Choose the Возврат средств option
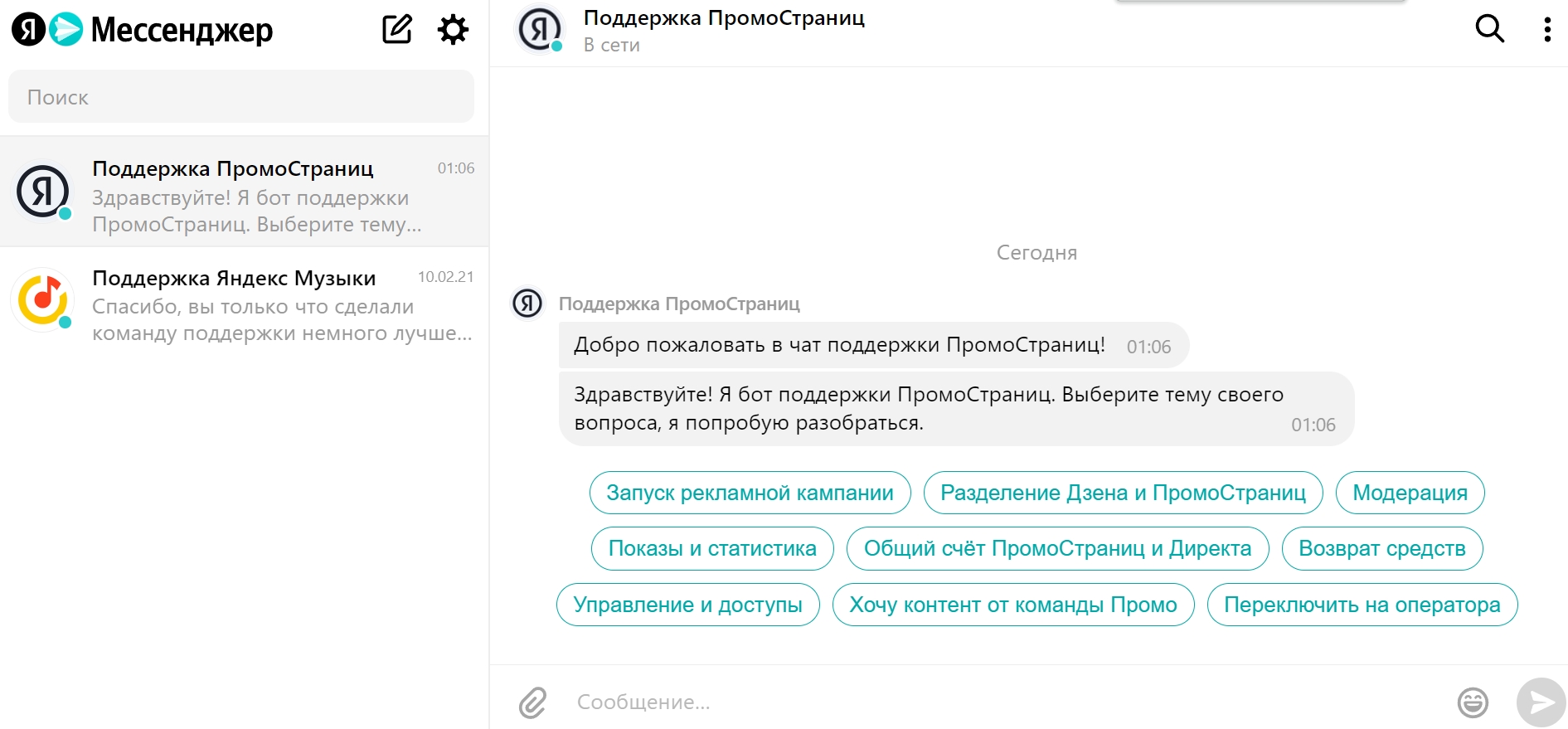The width and height of the screenshot is (1568, 729). [1382, 548]
